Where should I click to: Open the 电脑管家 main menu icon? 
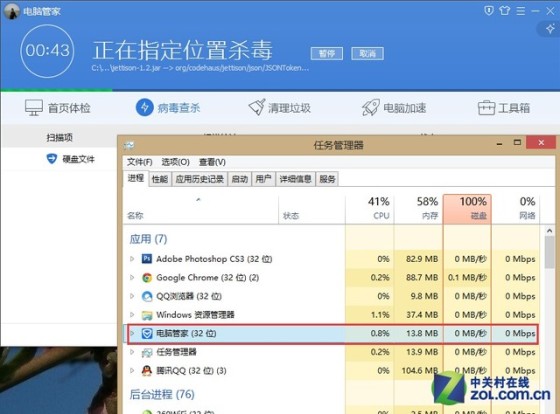click(x=521, y=11)
